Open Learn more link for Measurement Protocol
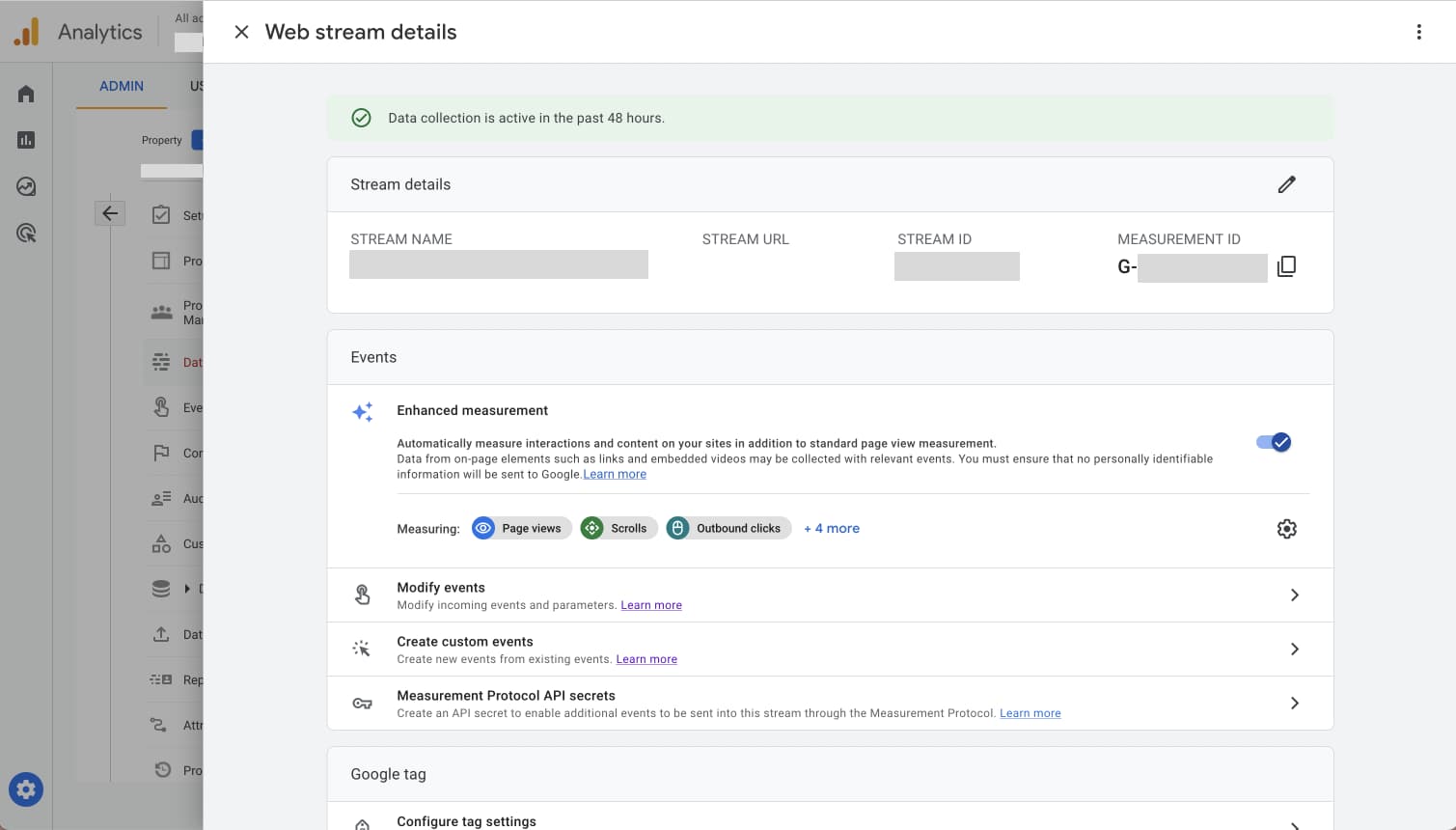The width and height of the screenshot is (1456, 830). point(1030,713)
